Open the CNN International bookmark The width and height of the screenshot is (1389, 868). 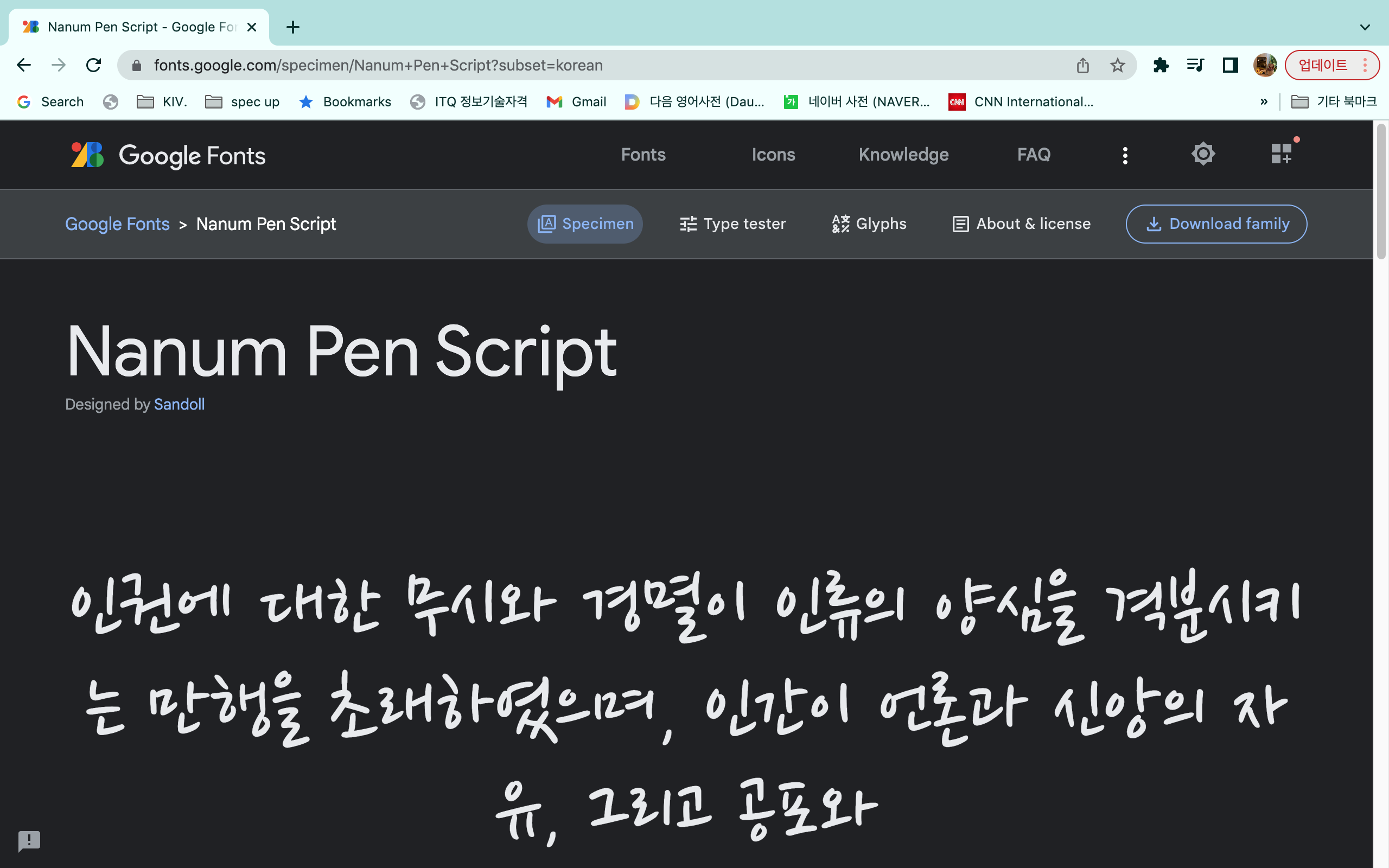1021,101
